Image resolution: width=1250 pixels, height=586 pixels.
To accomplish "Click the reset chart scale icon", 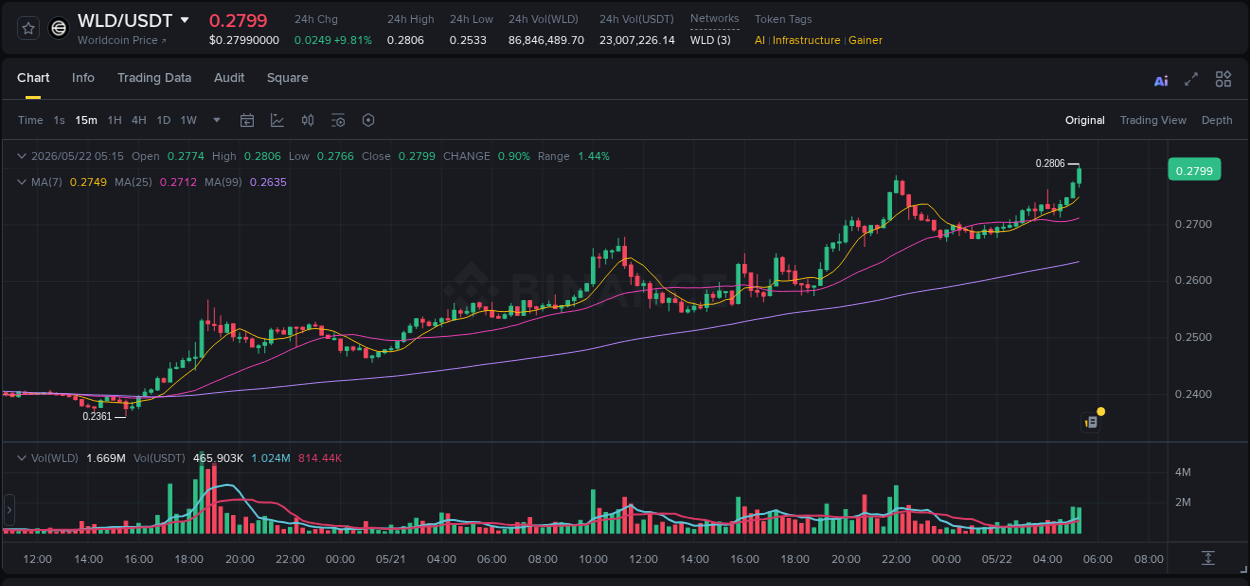I will 1208,557.
